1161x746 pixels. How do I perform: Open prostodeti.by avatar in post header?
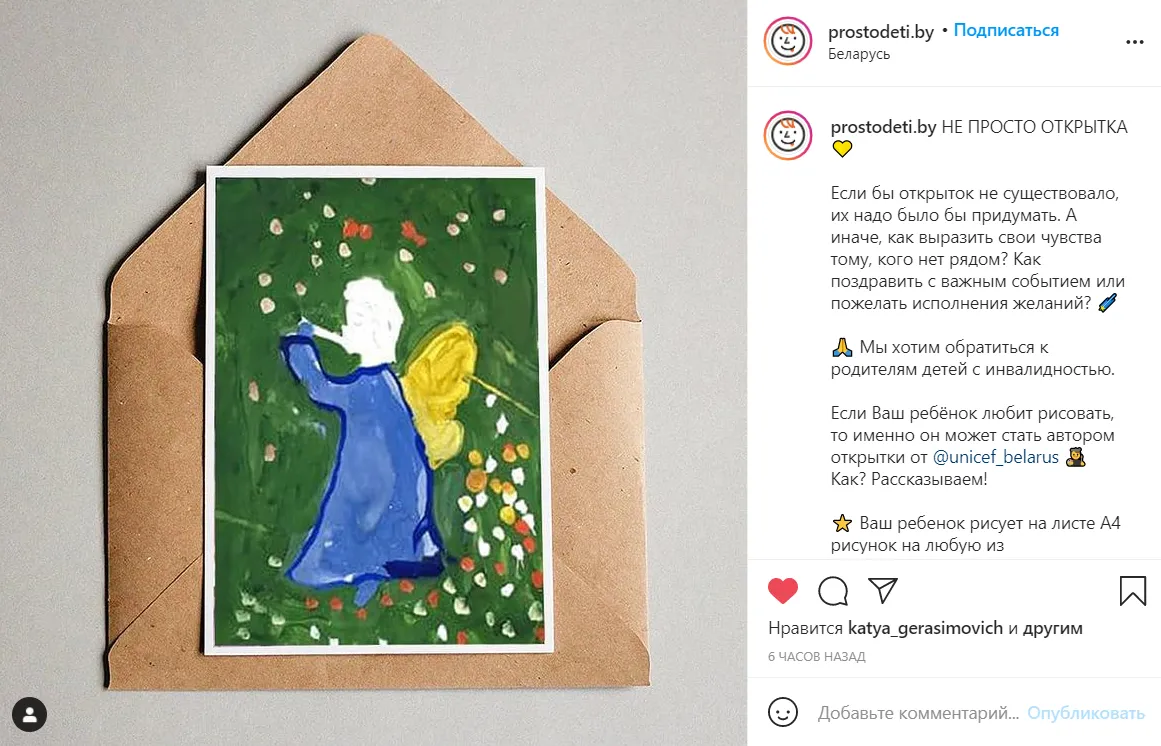788,41
